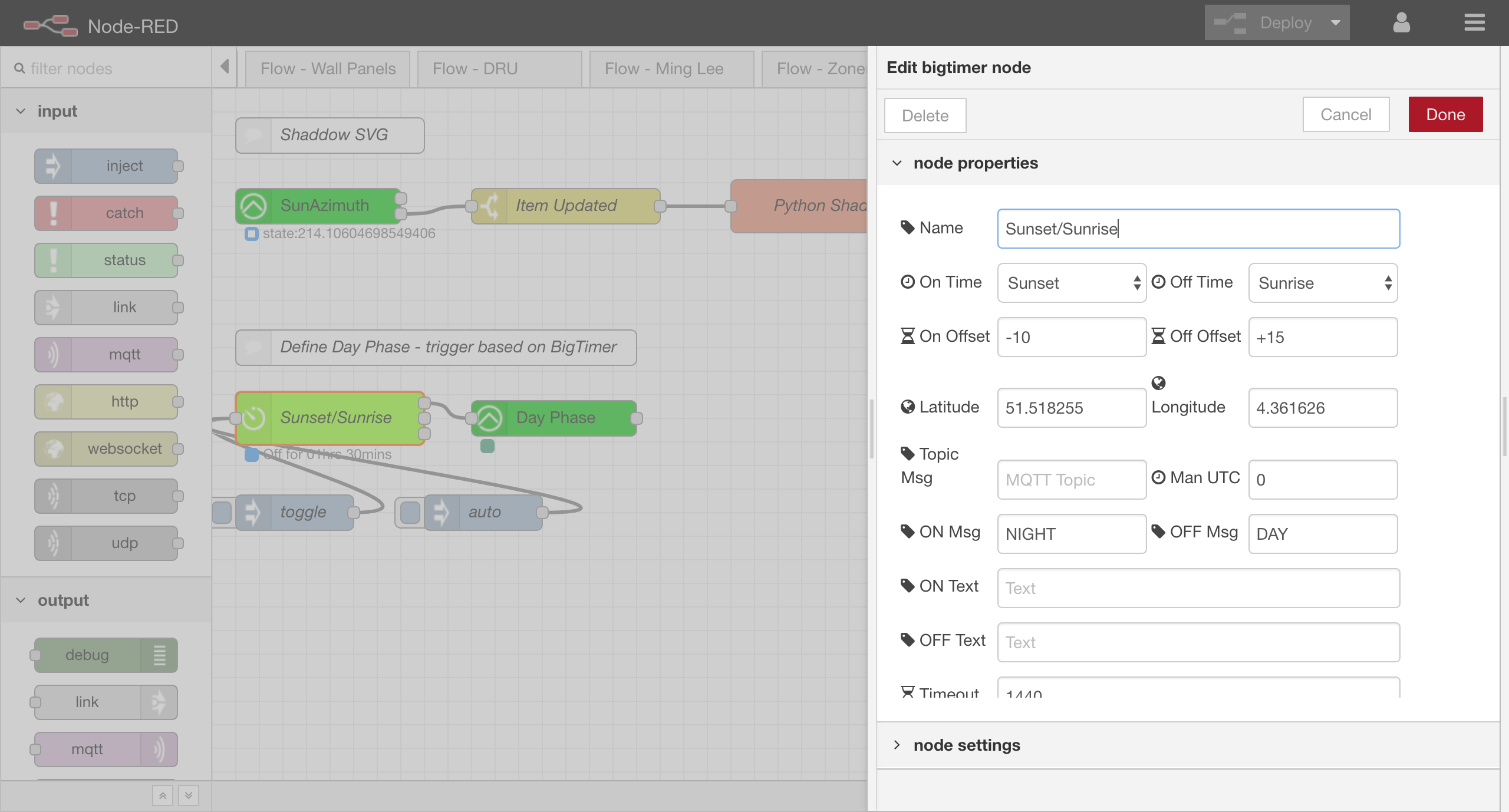Expand the node settings section

pyautogui.click(x=967, y=745)
